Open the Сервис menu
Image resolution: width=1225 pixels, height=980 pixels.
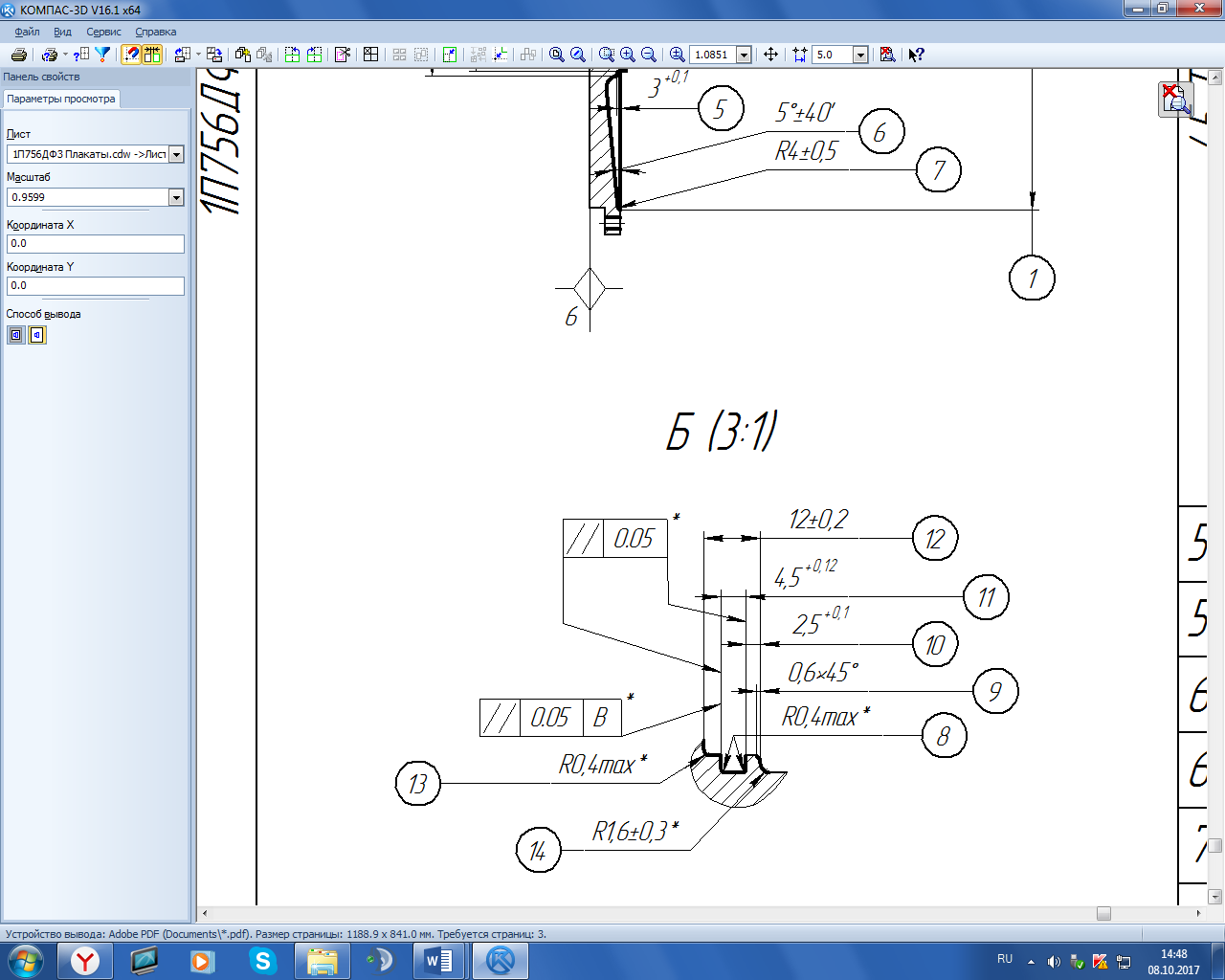(x=103, y=32)
